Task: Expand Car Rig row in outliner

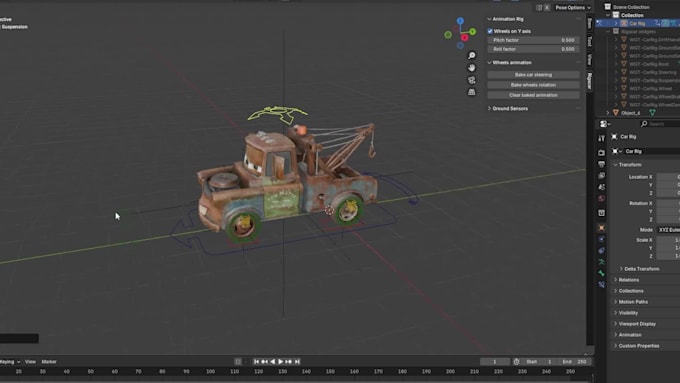Action: click(616, 23)
